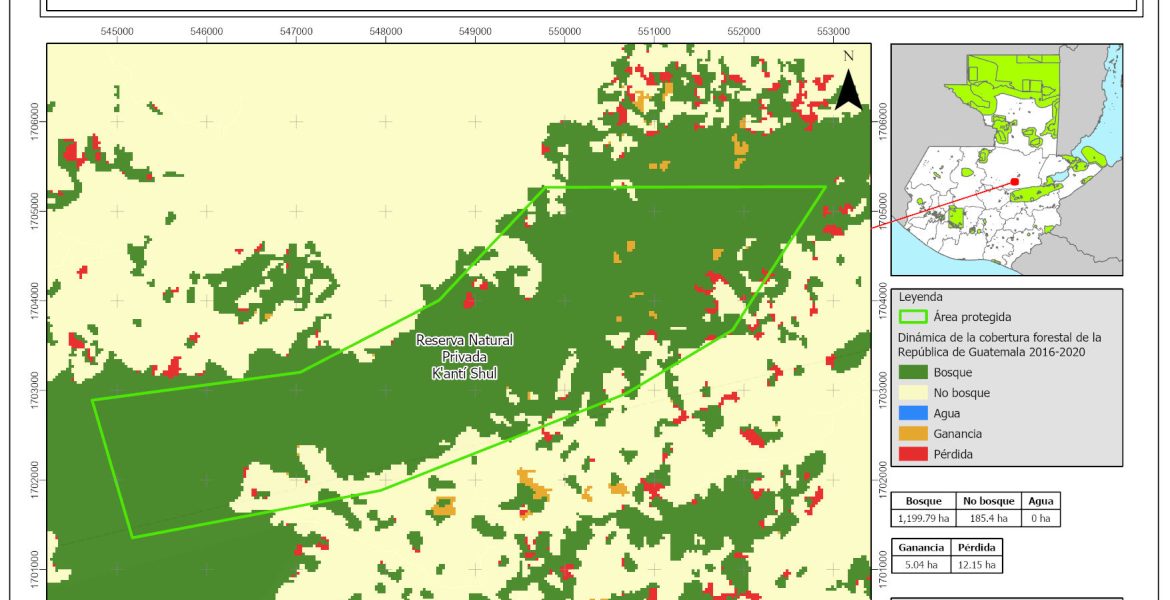Click the Leyenda heading
The height and width of the screenshot is (600, 1170).
[921, 297]
